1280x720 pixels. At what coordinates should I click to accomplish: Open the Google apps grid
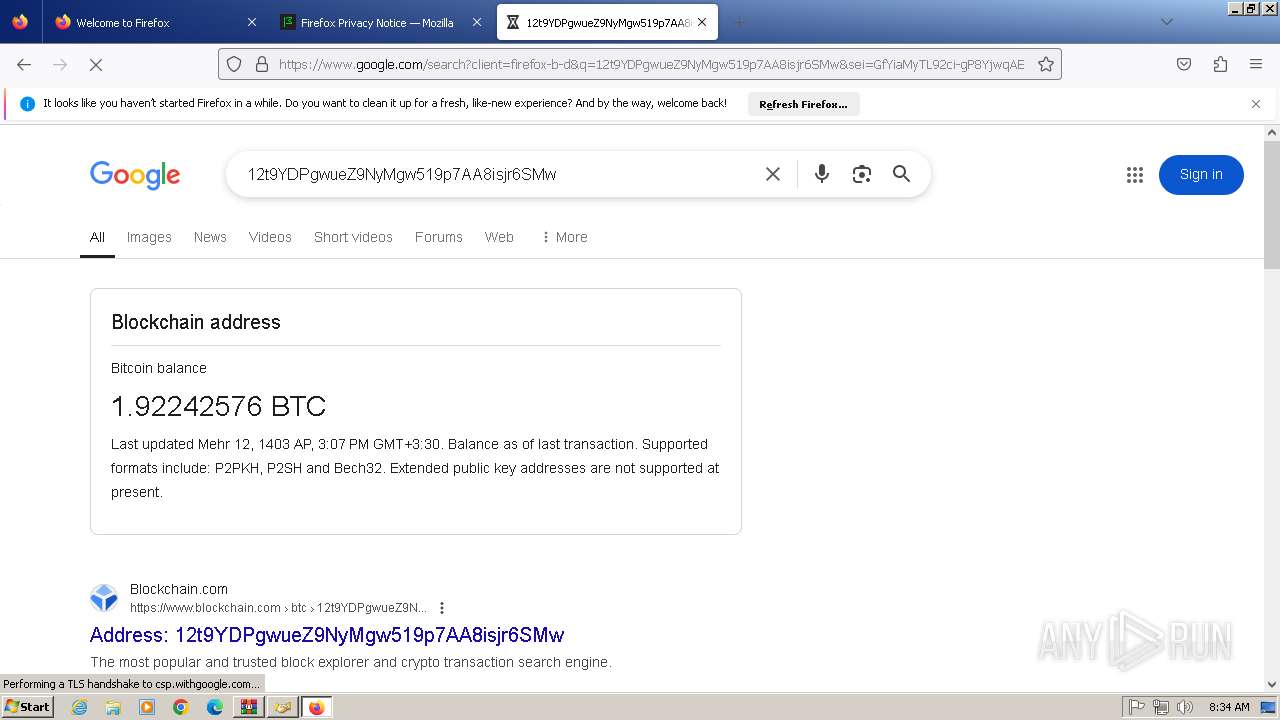[x=1135, y=175]
